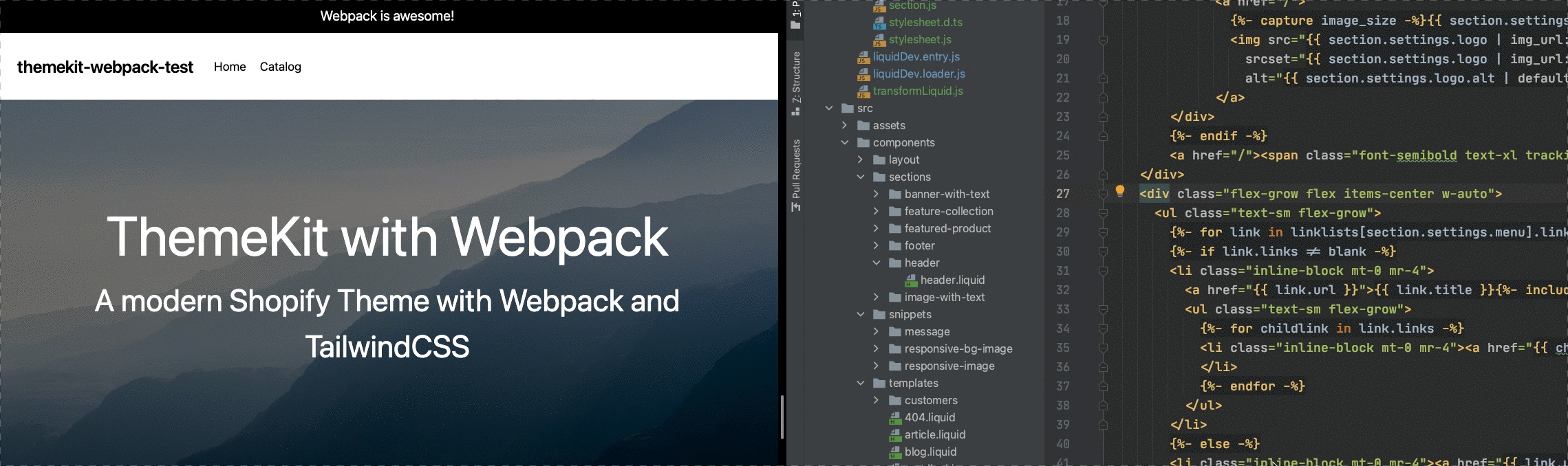1568x466 pixels.
Task: Click the snippets folder icon
Action: (879, 314)
